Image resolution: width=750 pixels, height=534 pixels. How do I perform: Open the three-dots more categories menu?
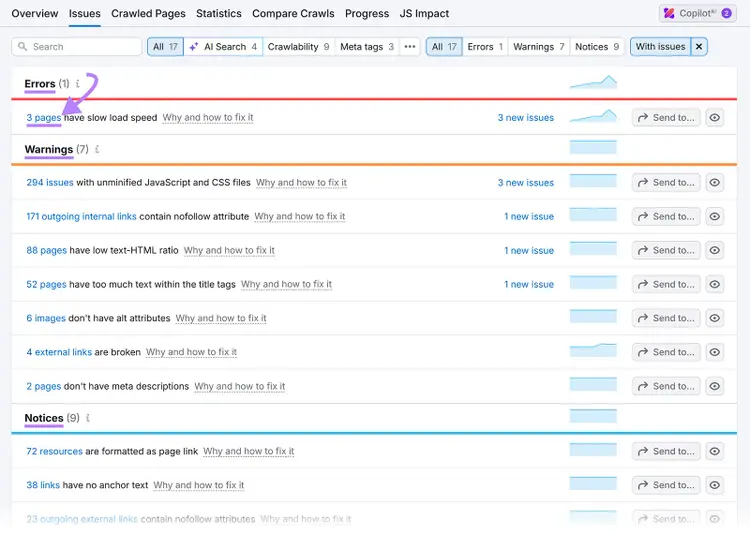coord(410,46)
